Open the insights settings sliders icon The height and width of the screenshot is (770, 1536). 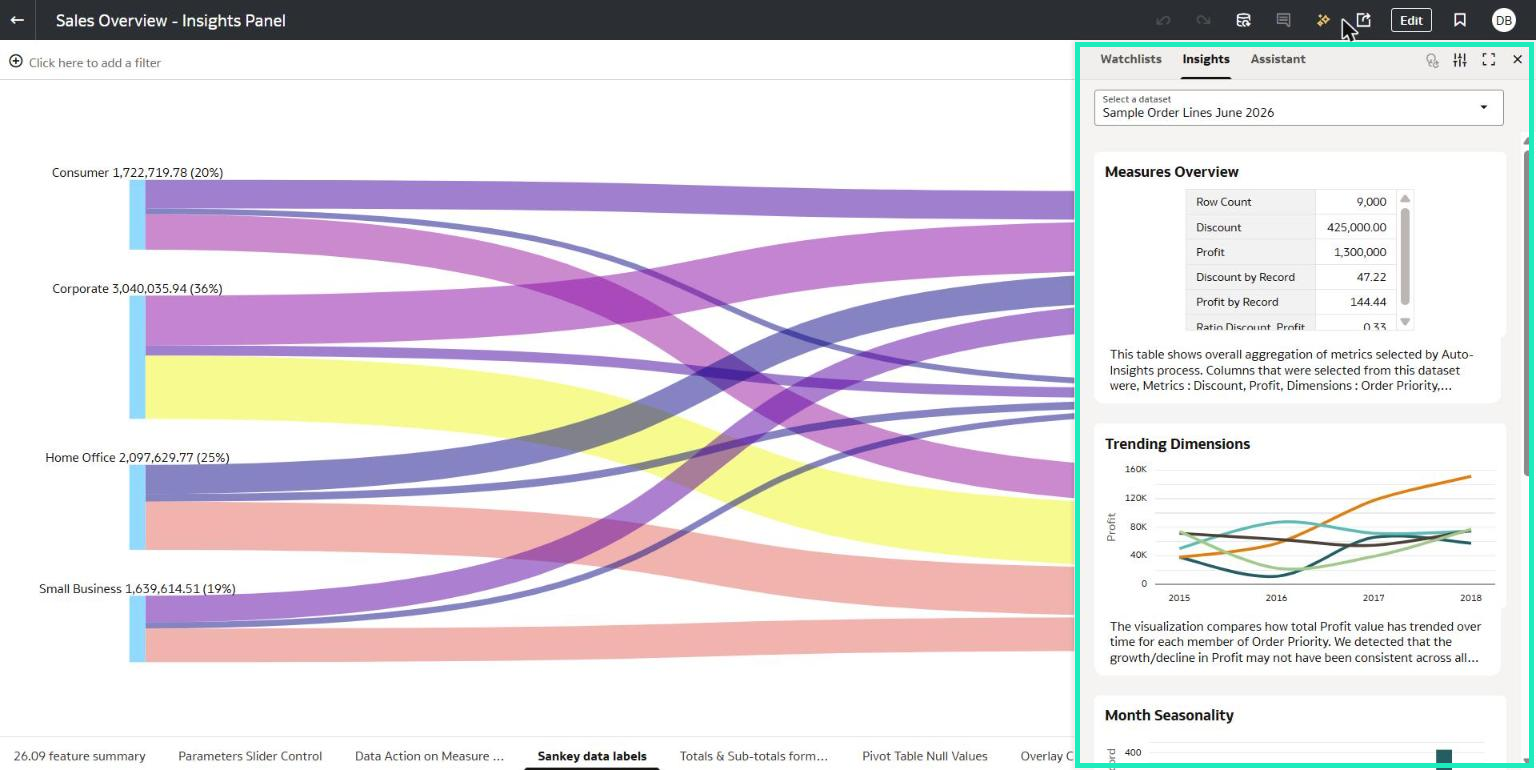click(x=1460, y=60)
